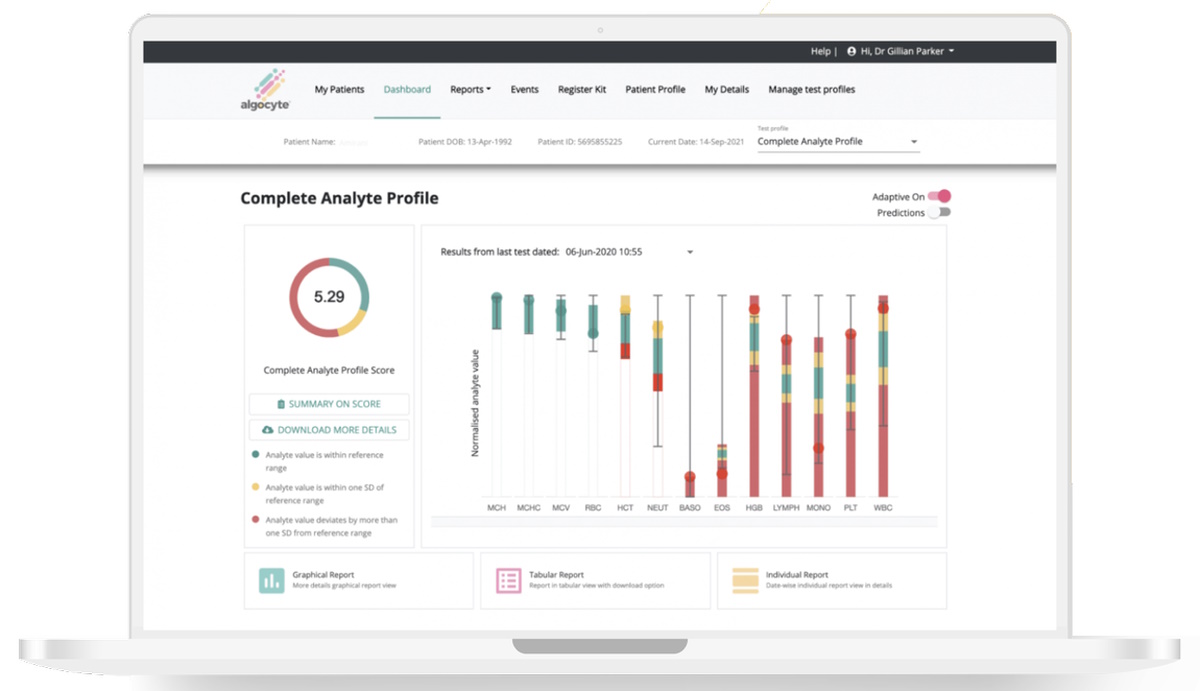Screen dimensions: 1200x691
Task: Expand the Reports menu dropdown
Action: 470,89
